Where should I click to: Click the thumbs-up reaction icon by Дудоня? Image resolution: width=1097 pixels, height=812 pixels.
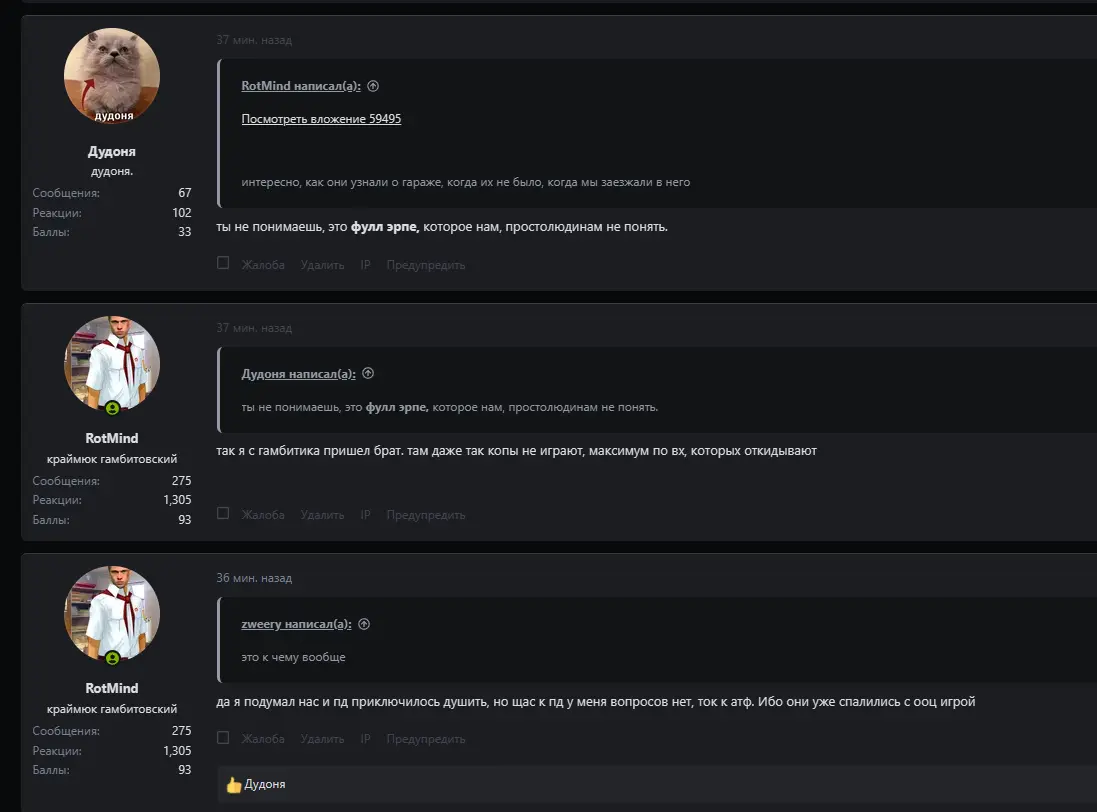234,785
